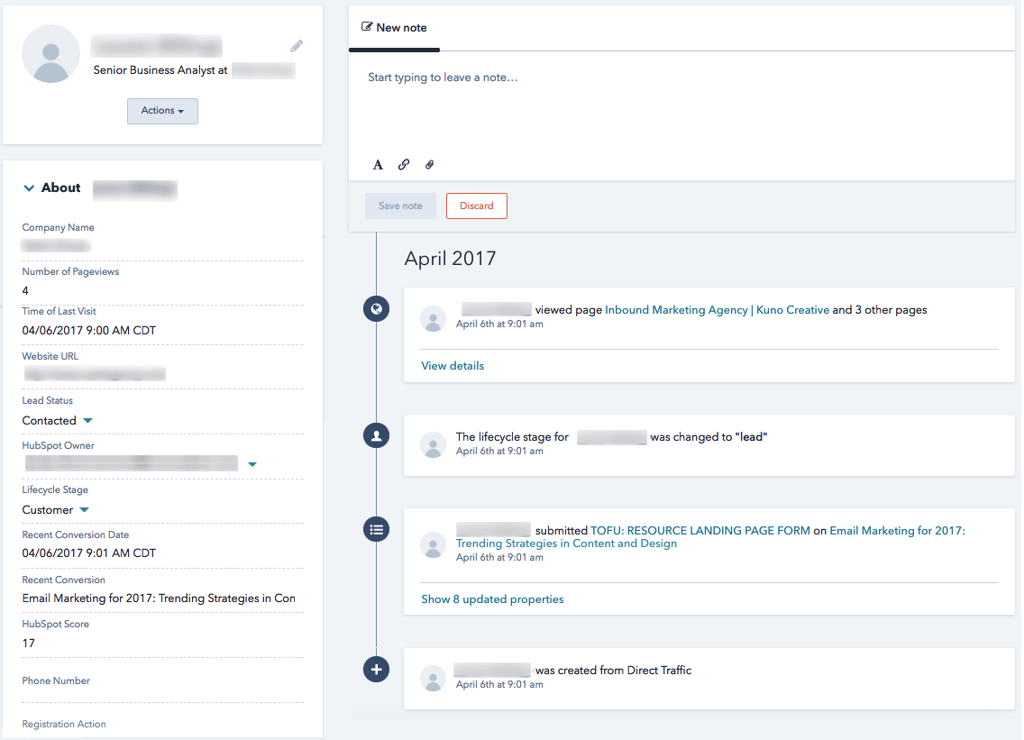The height and width of the screenshot is (740, 1024).
Task: Click the Save note button
Action: (x=400, y=206)
